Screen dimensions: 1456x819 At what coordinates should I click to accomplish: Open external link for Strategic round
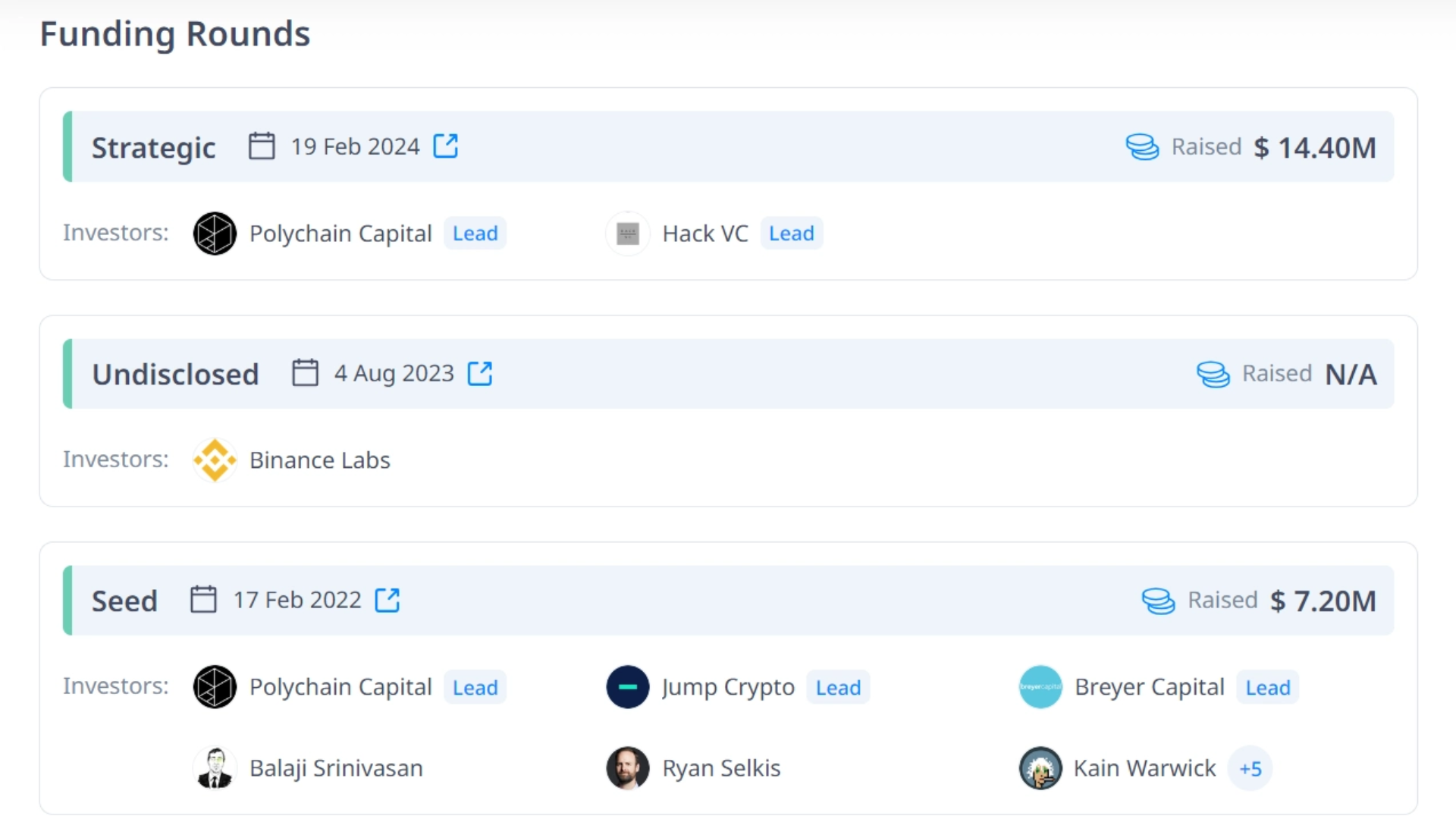pos(446,146)
